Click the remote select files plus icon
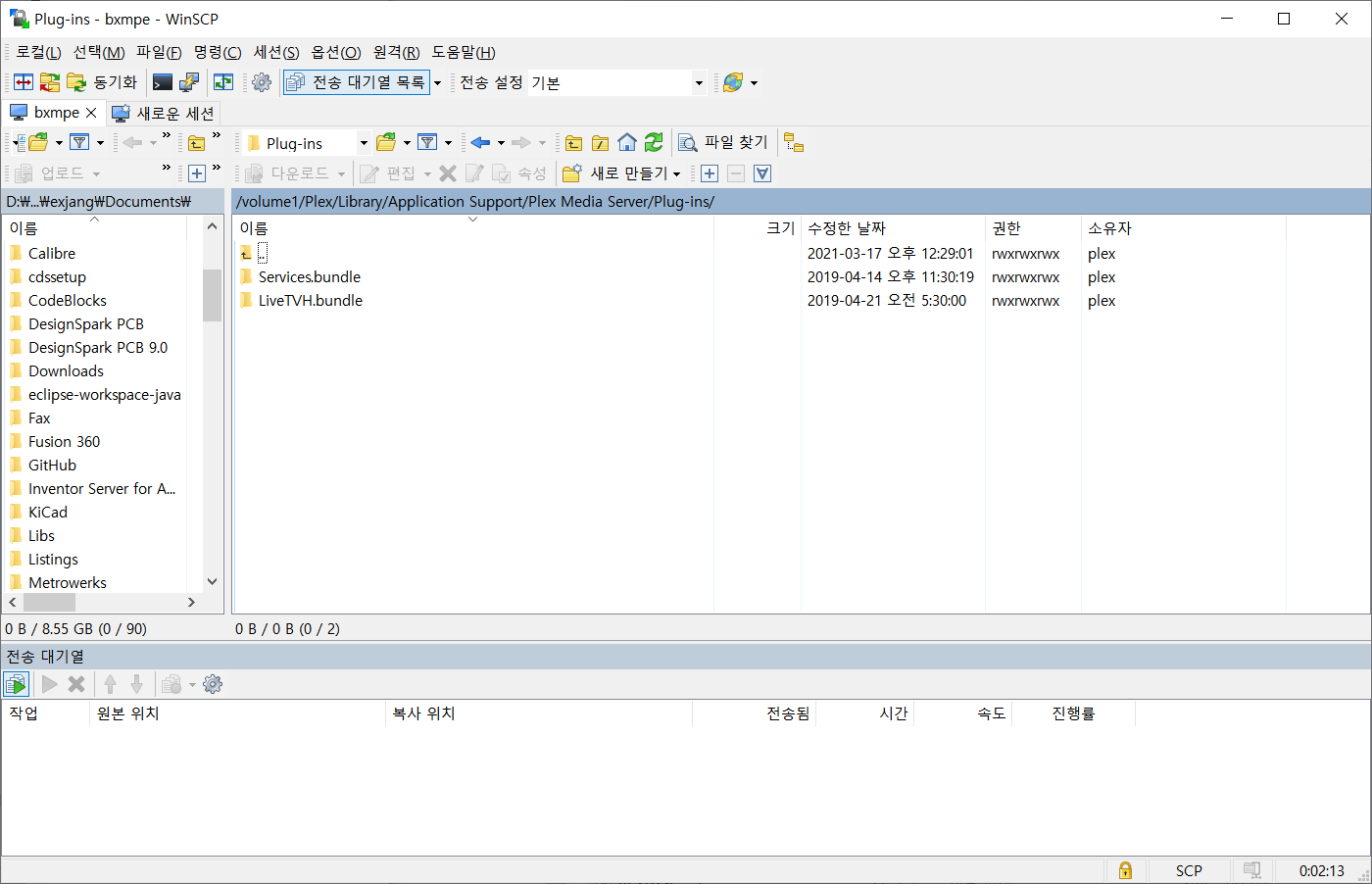The width and height of the screenshot is (1372, 884). [710, 173]
